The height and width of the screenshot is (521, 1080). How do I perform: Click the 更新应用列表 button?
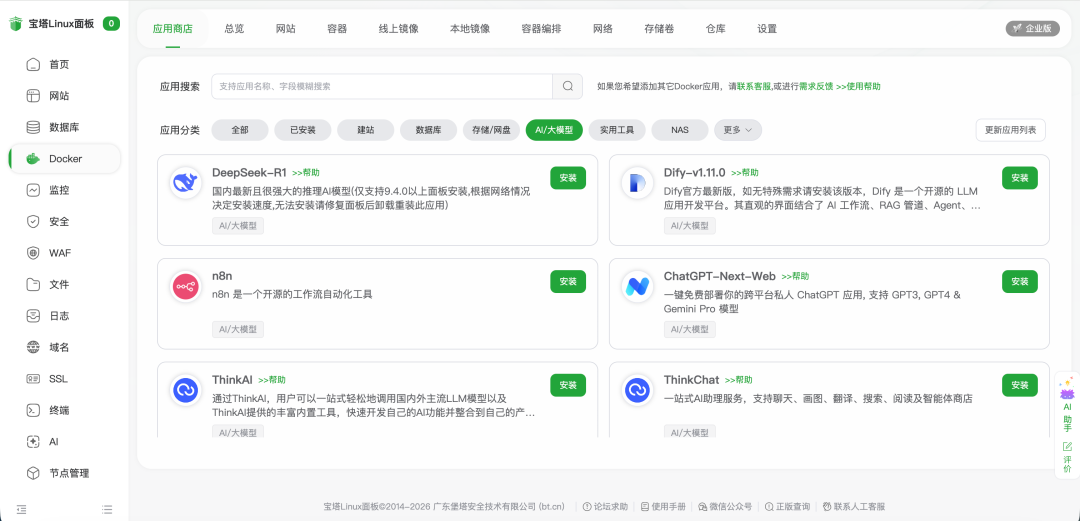pos(1010,130)
